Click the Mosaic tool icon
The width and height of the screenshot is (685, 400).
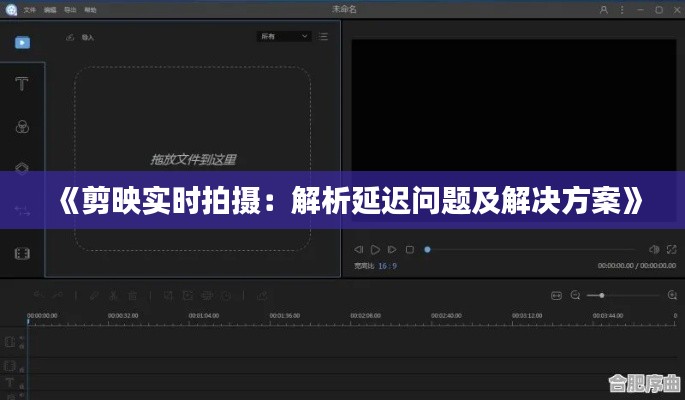(x=207, y=296)
